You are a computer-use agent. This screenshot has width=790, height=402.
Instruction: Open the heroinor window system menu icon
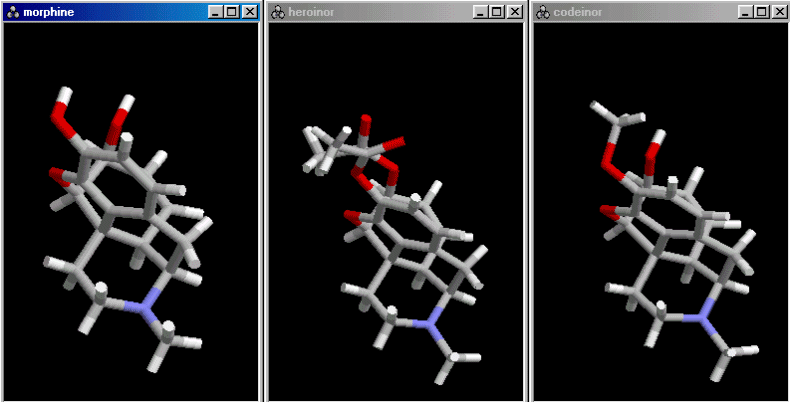(277, 12)
